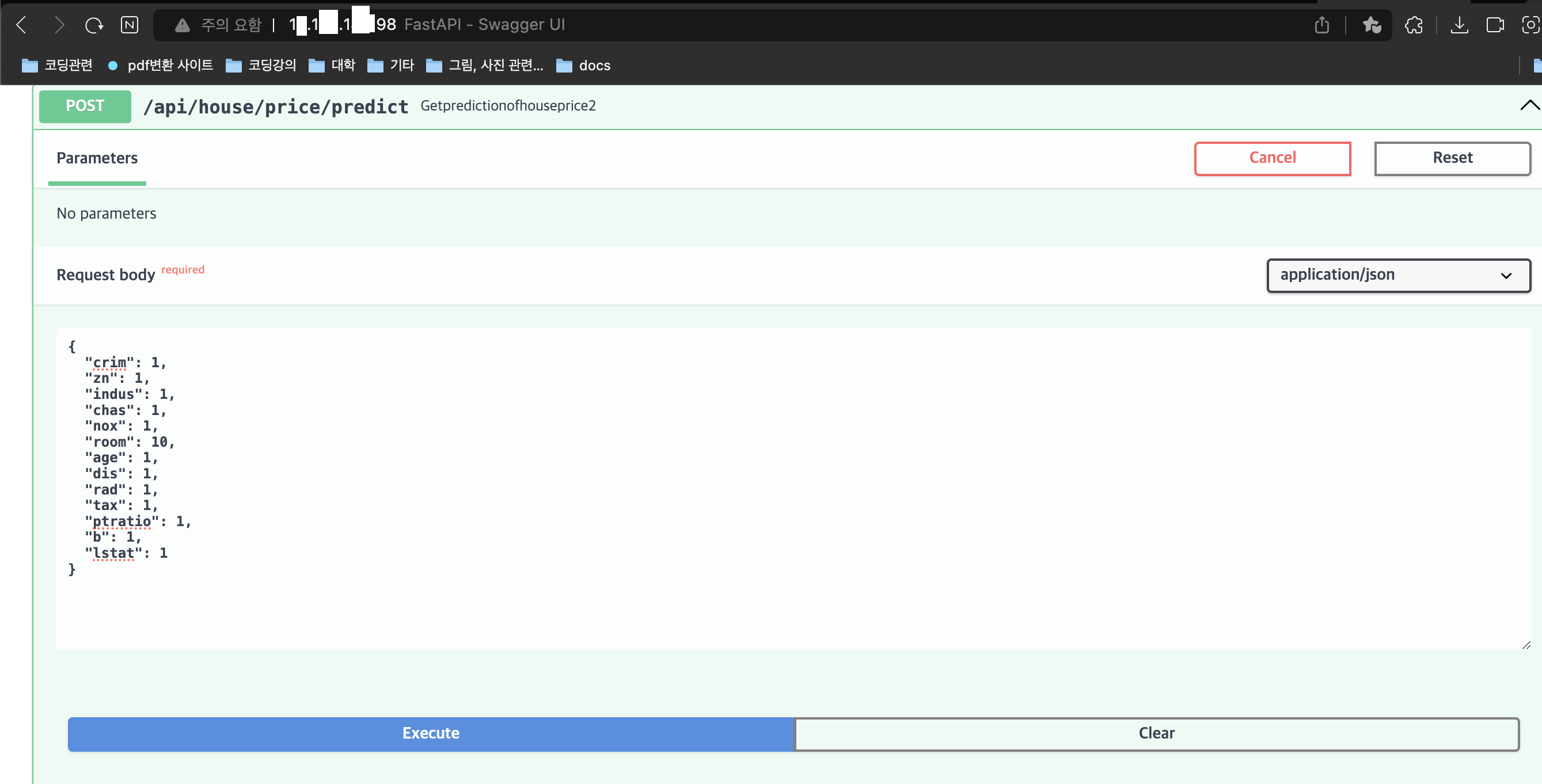Click the share icon in address bar

point(1321,25)
